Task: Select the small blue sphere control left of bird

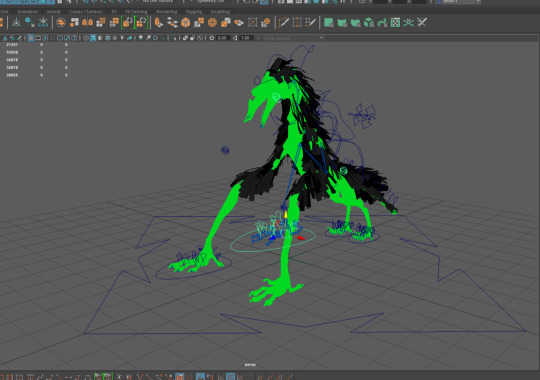Action: click(x=225, y=150)
